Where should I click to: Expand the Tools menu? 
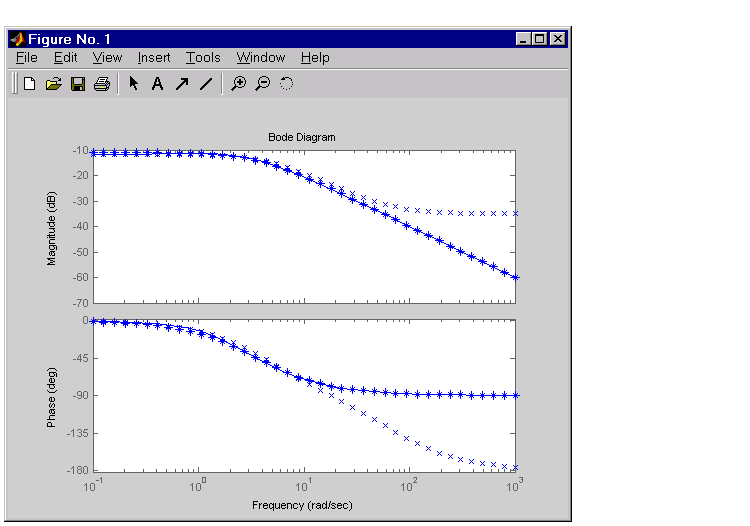pos(203,58)
